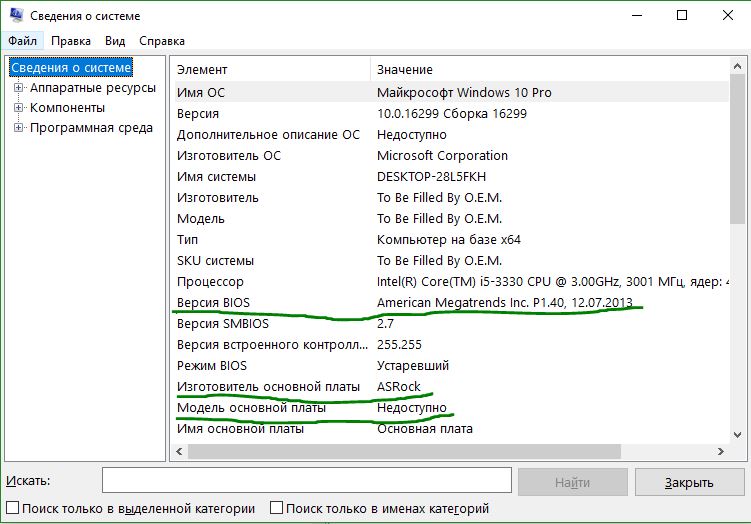The width and height of the screenshot is (751, 524).
Task: Expand the Программная среда node
Action: (18, 128)
